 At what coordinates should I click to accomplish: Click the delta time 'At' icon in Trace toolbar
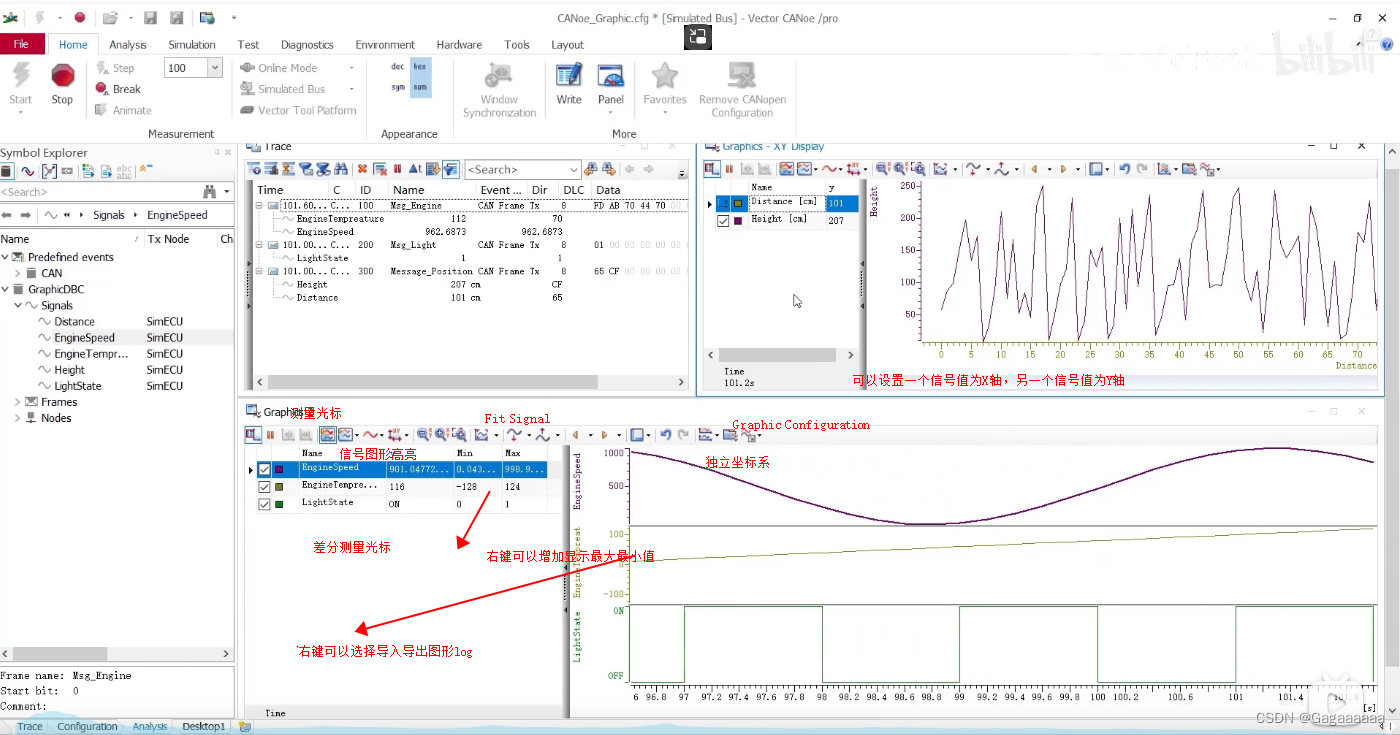[x=415, y=169]
